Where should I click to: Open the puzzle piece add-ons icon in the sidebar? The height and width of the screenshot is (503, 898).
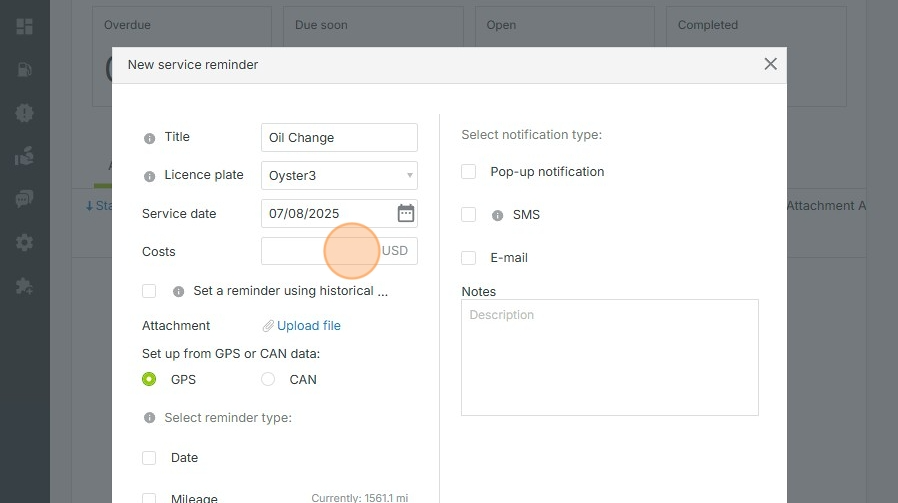click(24, 286)
